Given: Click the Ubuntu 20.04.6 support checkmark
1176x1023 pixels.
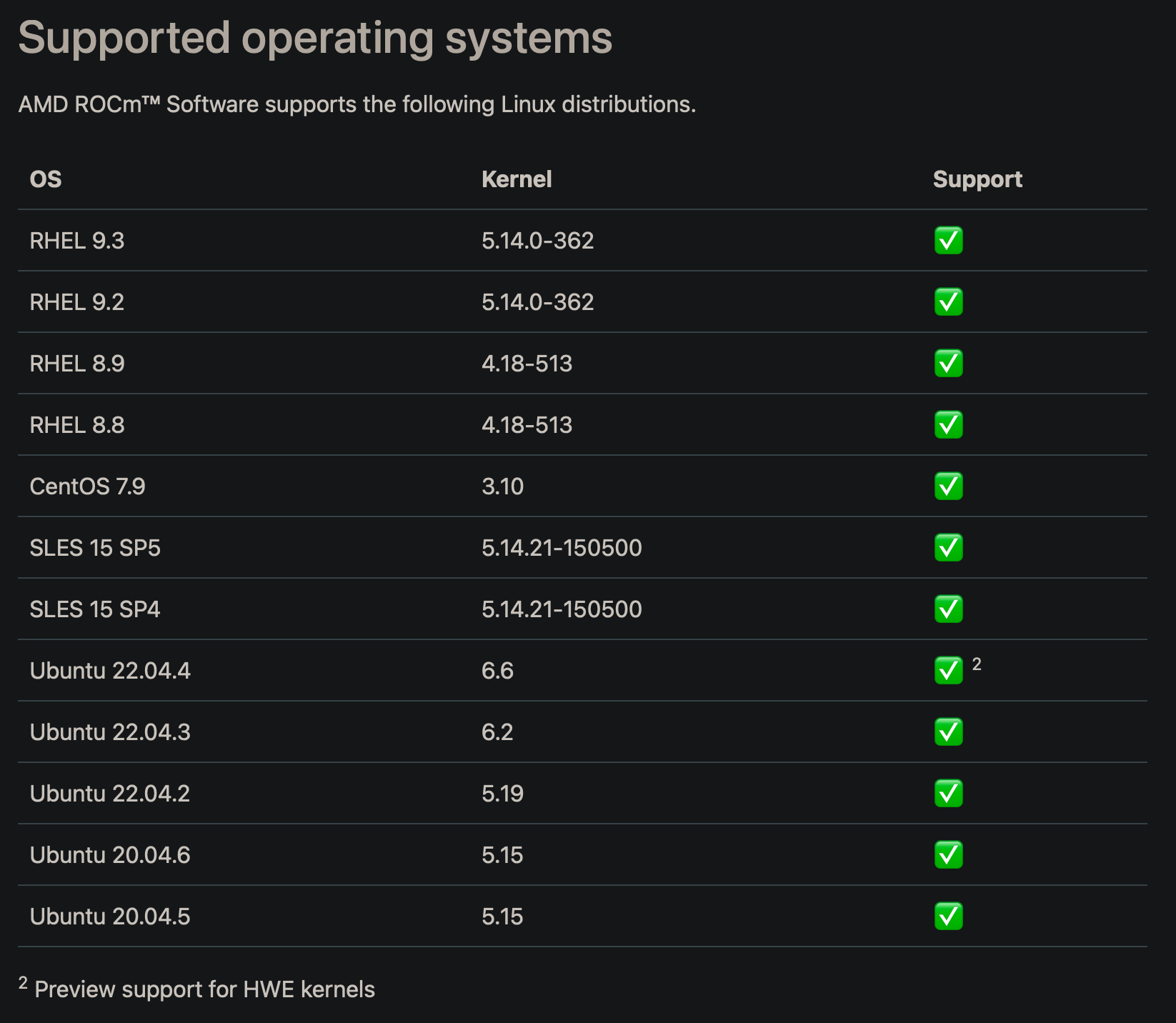Looking at the screenshot, I should coord(948,854).
